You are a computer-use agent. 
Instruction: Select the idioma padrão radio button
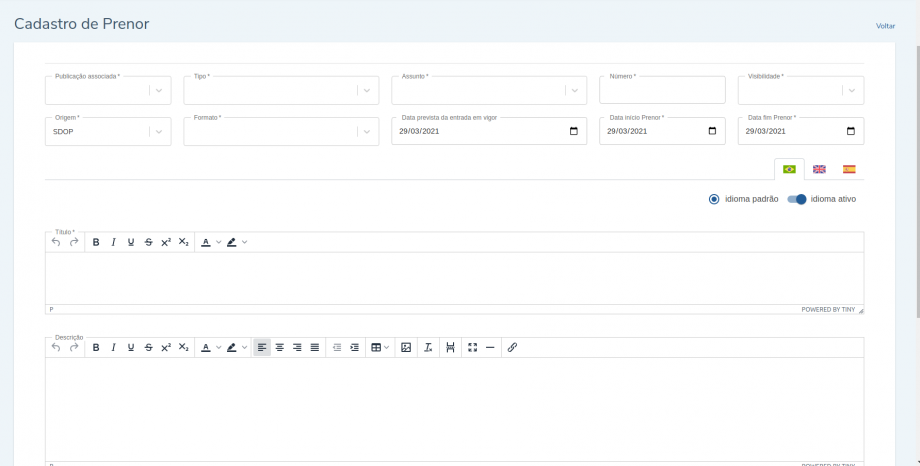714,199
